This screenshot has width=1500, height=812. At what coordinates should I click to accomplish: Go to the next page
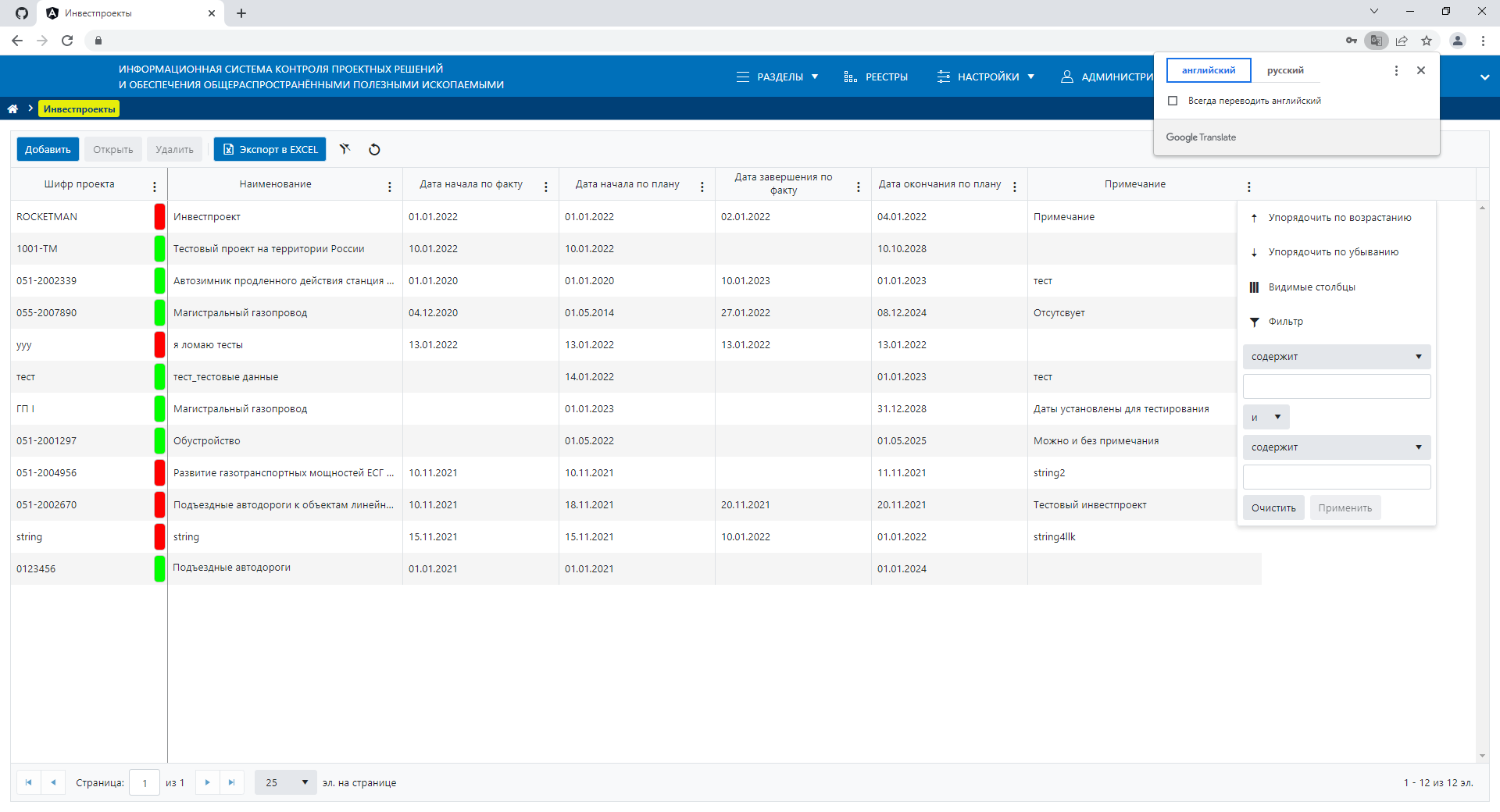[207, 782]
